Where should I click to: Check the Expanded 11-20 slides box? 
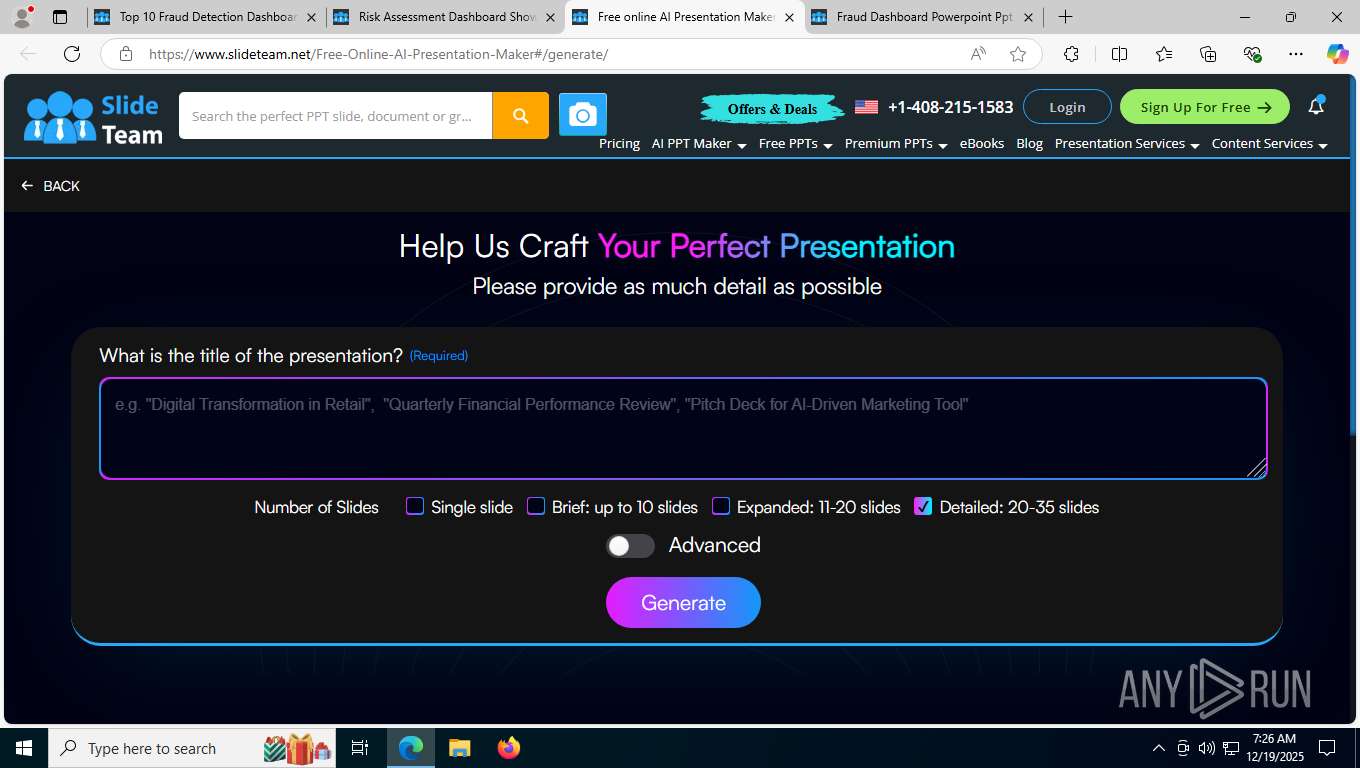pyautogui.click(x=721, y=506)
